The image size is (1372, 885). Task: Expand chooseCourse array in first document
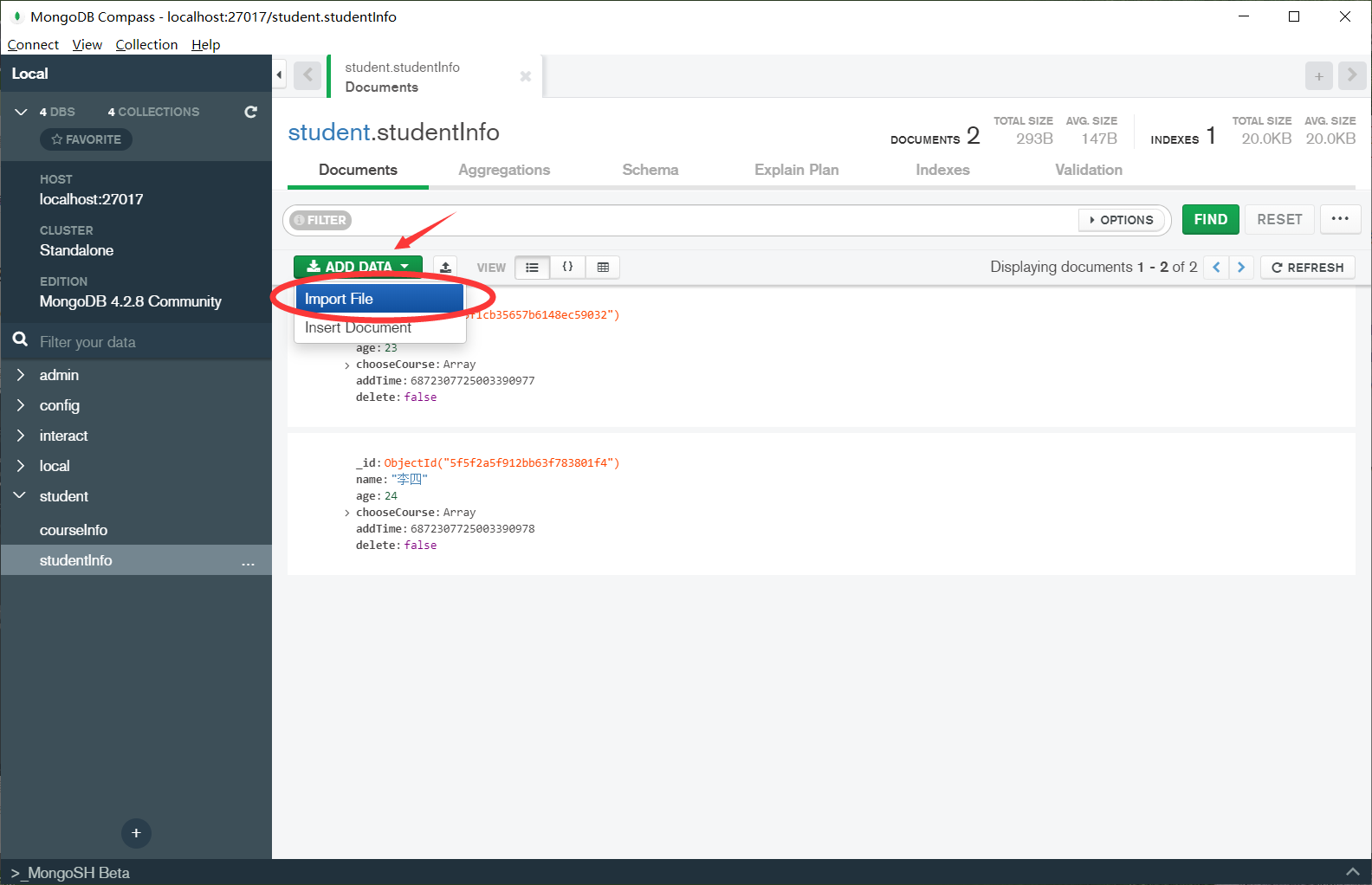coord(347,365)
